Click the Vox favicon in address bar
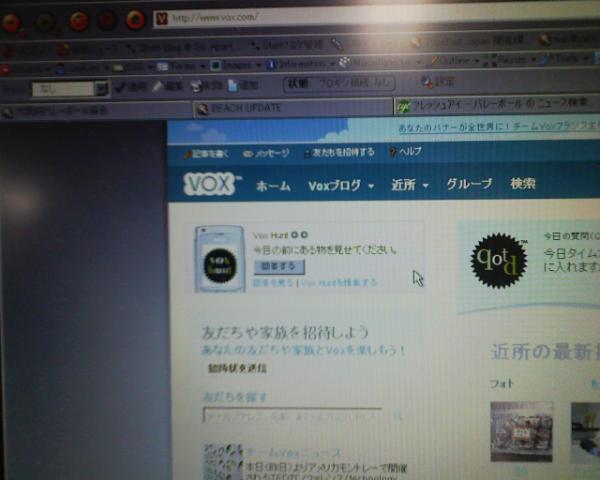The image size is (600, 480). click(x=161, y=18)
